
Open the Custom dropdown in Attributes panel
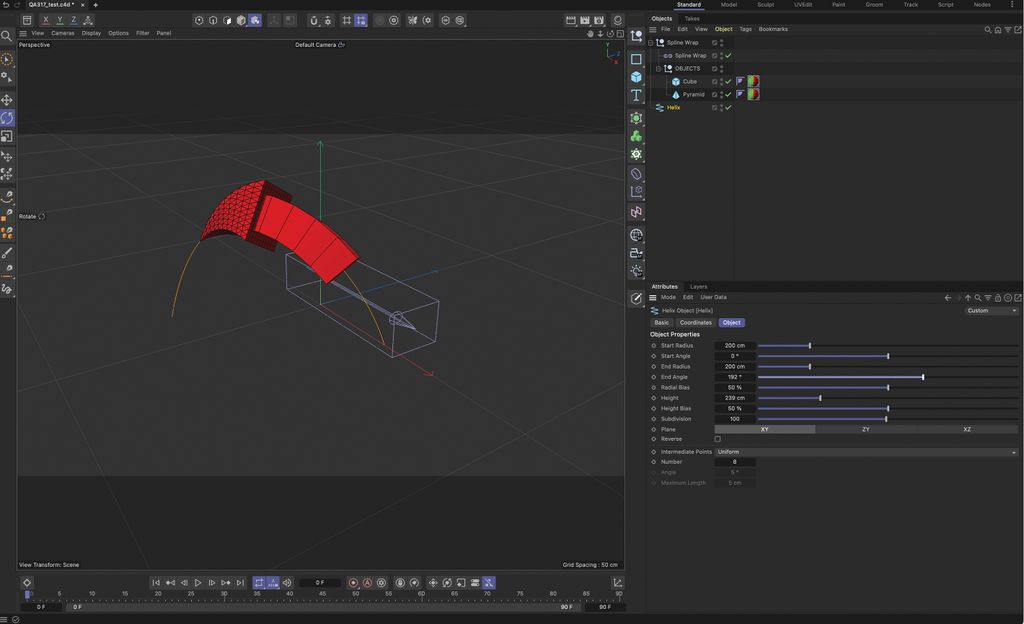(989, 310)
